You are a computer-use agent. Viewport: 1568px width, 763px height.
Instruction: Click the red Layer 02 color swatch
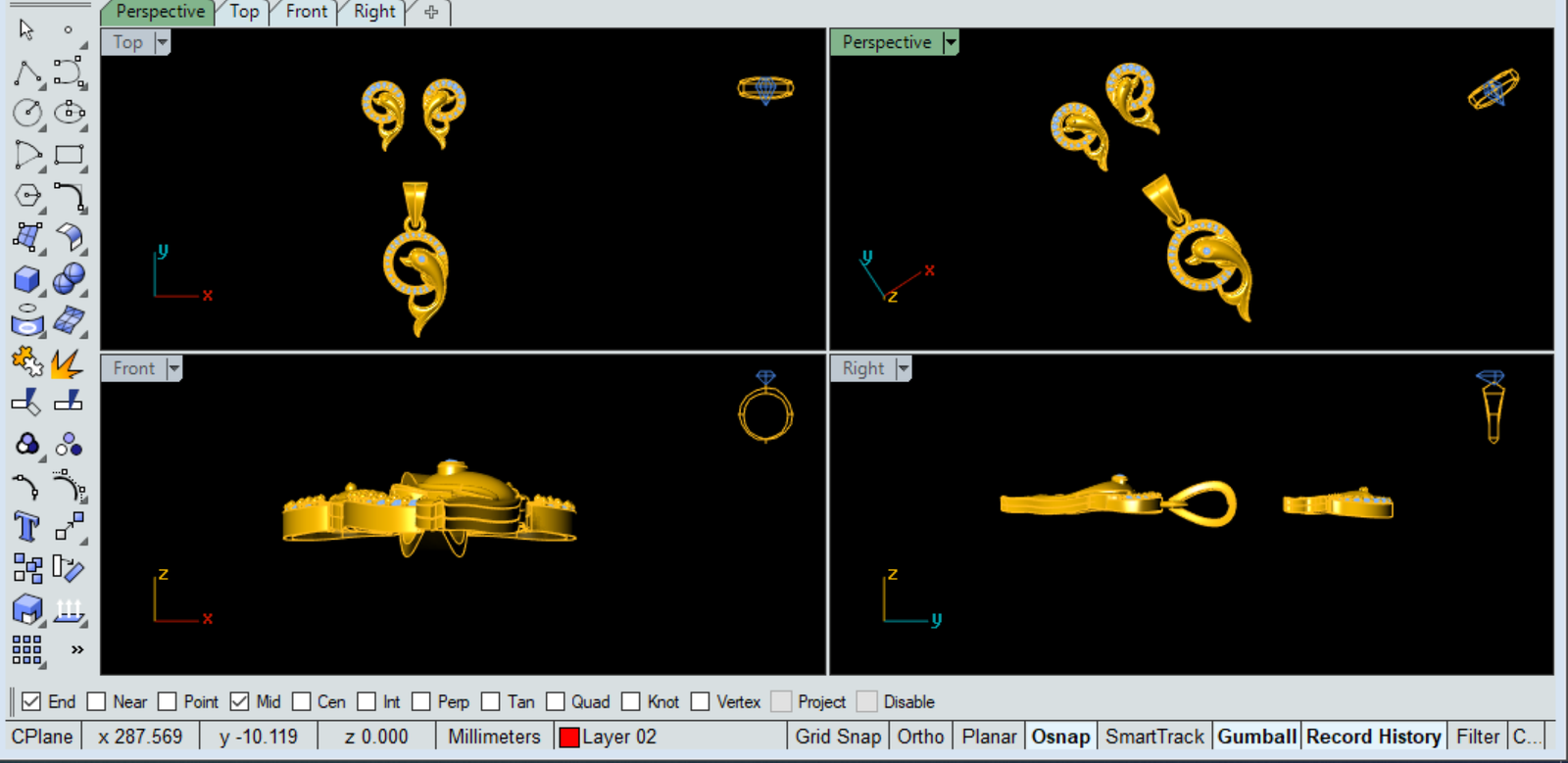pos(569,737)
